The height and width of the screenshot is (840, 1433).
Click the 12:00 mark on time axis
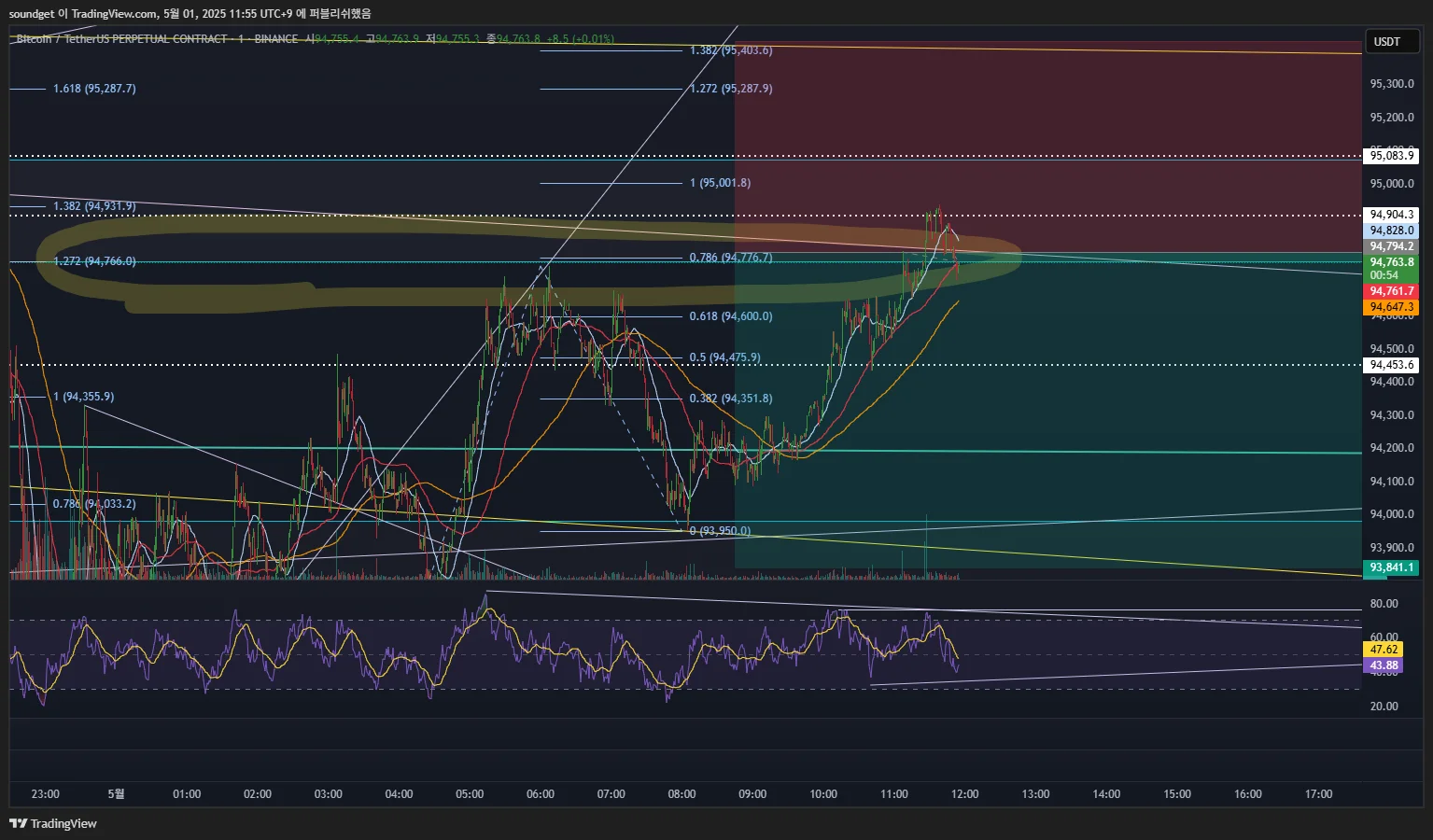964,794
